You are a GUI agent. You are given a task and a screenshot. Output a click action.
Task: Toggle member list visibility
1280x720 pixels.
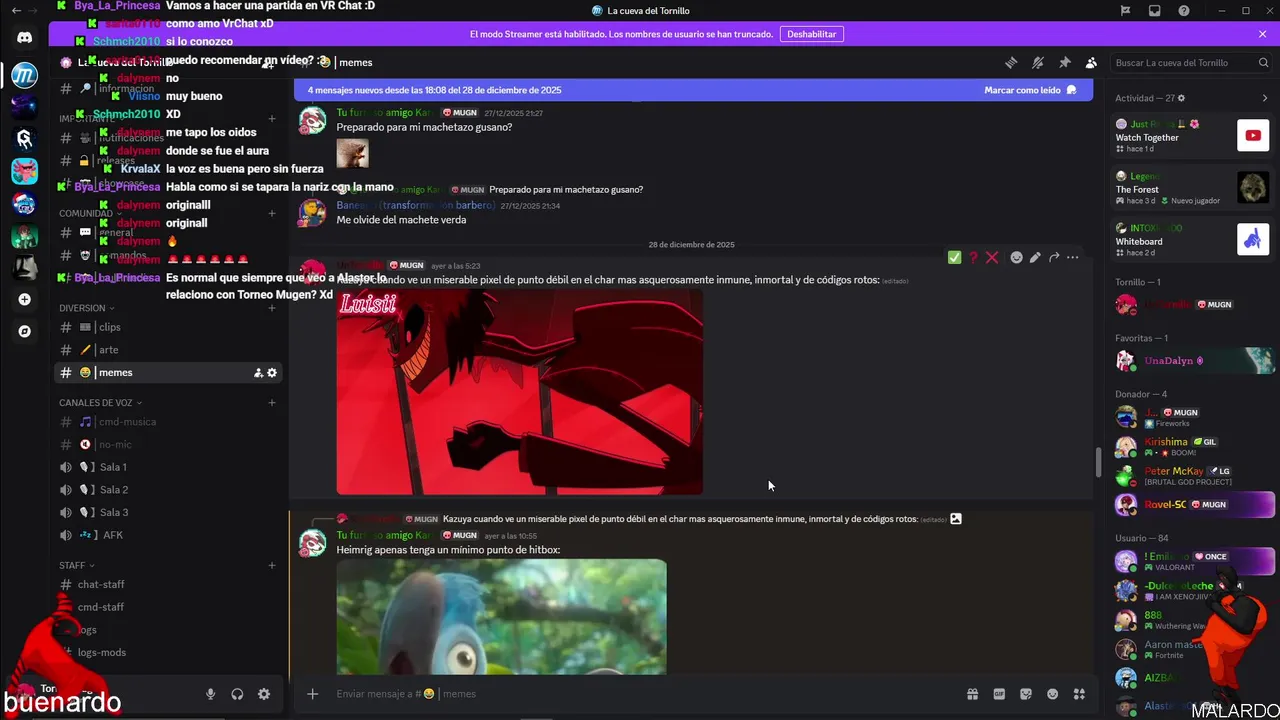1091,62
